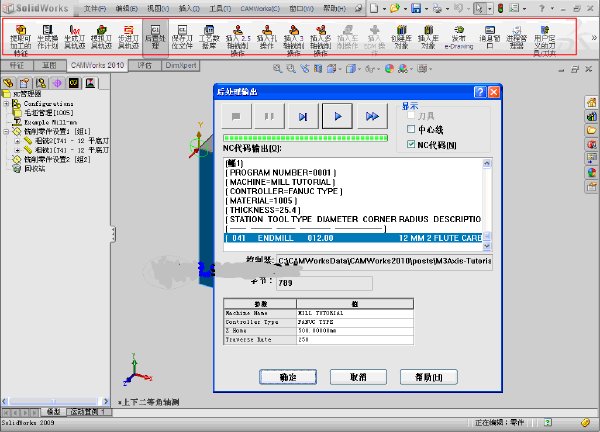The image size is (600, 432).
Task: Click Create Library Object (创建库对象) icon
Action: pyautogui.click(x=401, y=37)
